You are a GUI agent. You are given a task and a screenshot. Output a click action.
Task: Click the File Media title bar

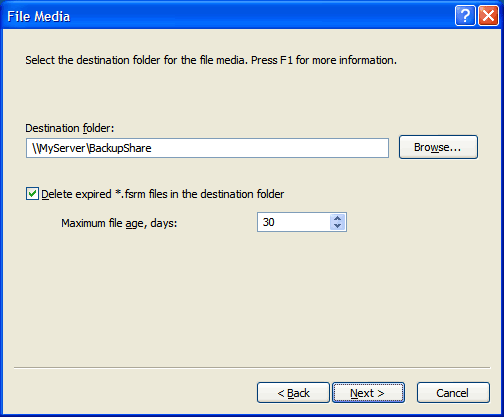tap(227, 16)
